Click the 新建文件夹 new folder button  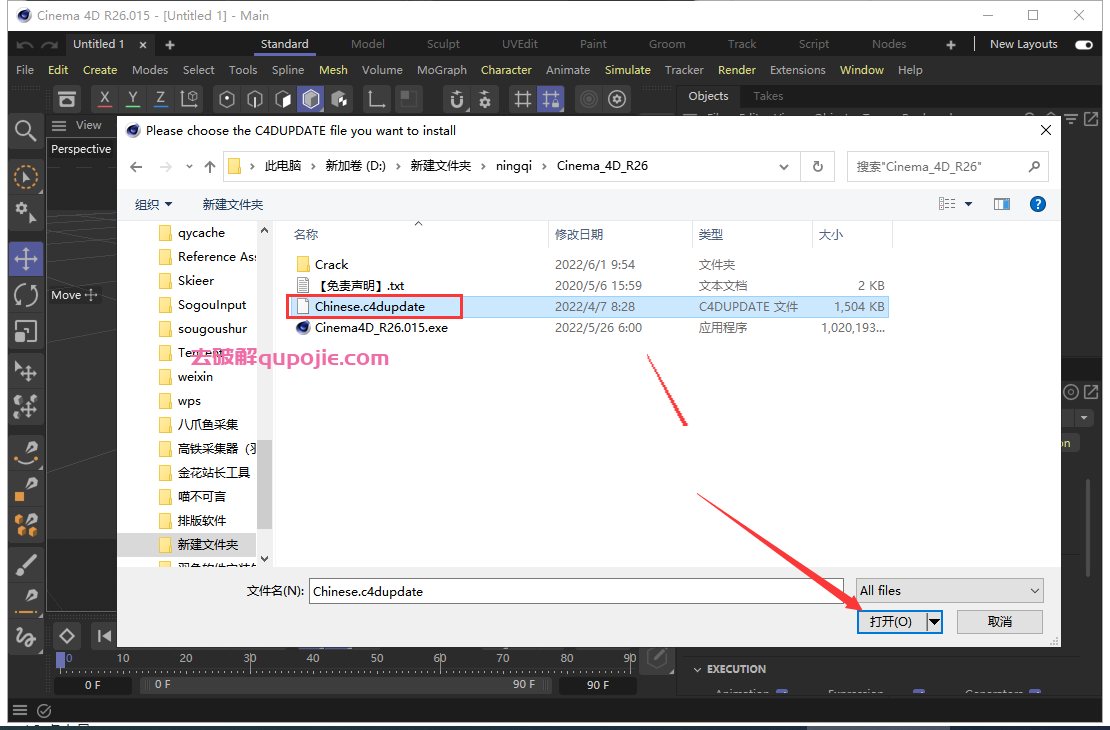(232, 205)
